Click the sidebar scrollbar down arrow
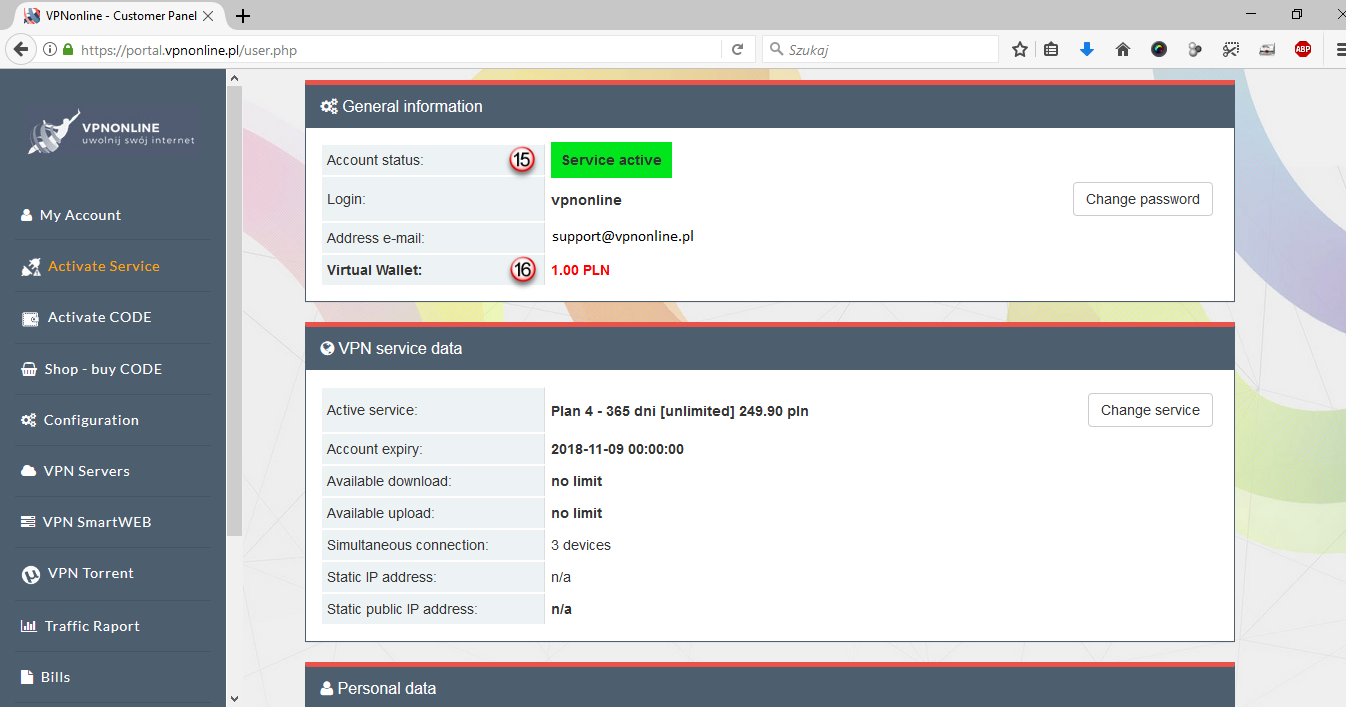 [234, 698]
